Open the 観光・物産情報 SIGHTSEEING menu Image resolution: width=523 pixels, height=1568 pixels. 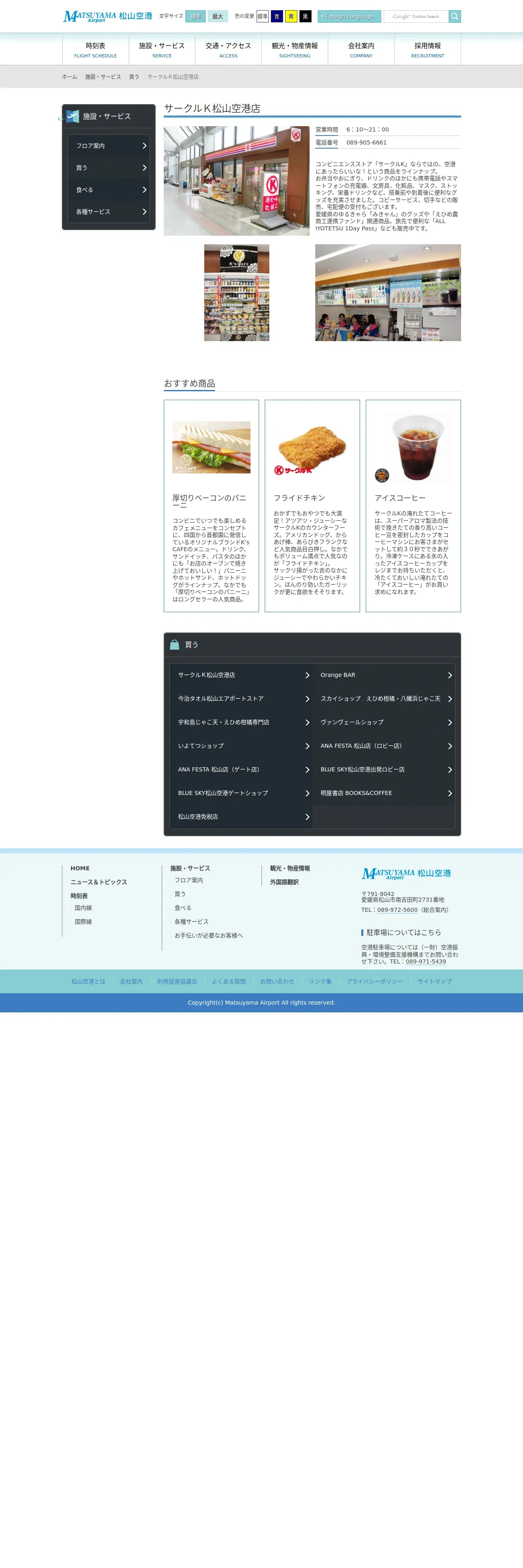(294, 50)
